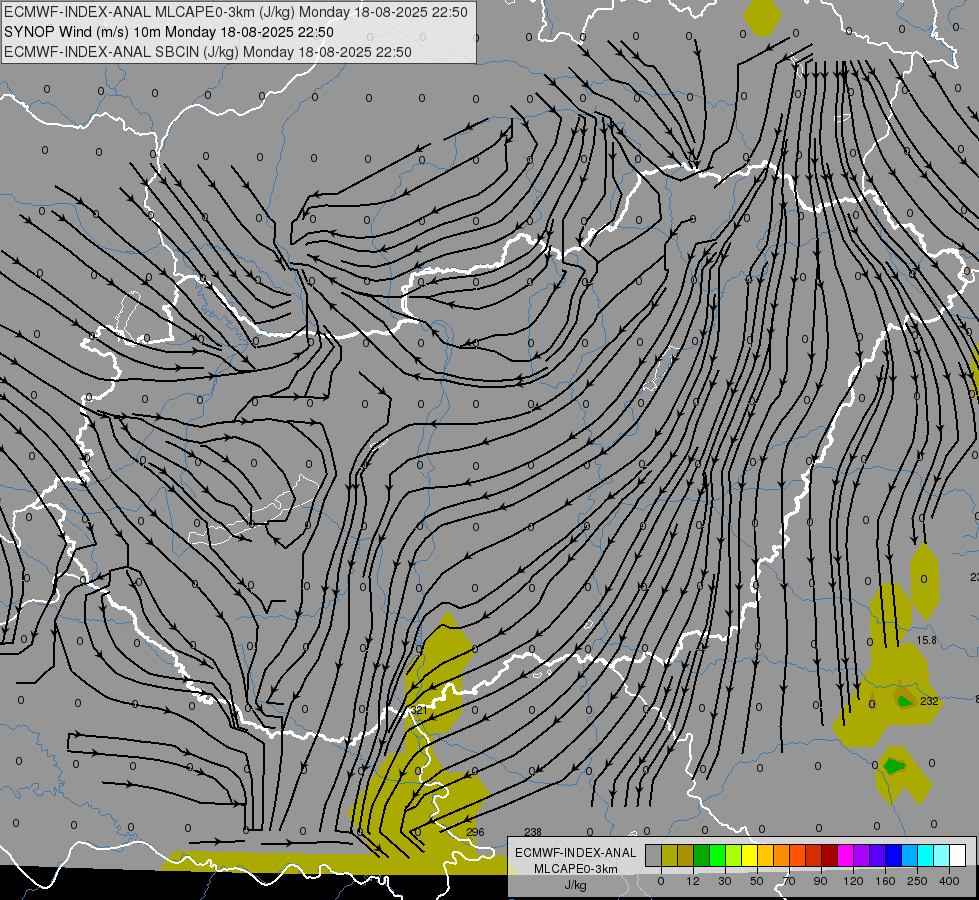Viewport: 979px width, 900px height.
Task: Click the legend tick label 400
Action: pyautogui.click(x=949, y=881)
